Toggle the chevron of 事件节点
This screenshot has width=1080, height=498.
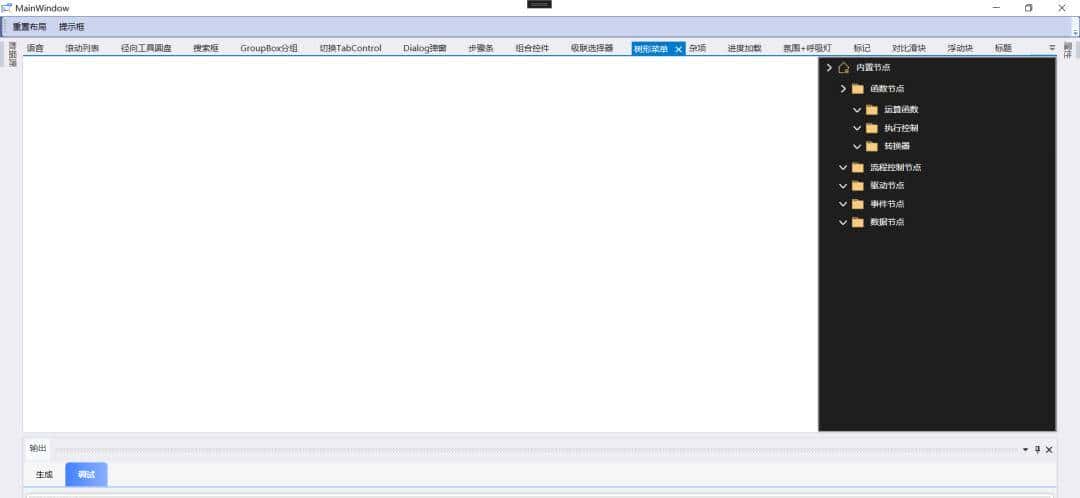pos(843,204)
